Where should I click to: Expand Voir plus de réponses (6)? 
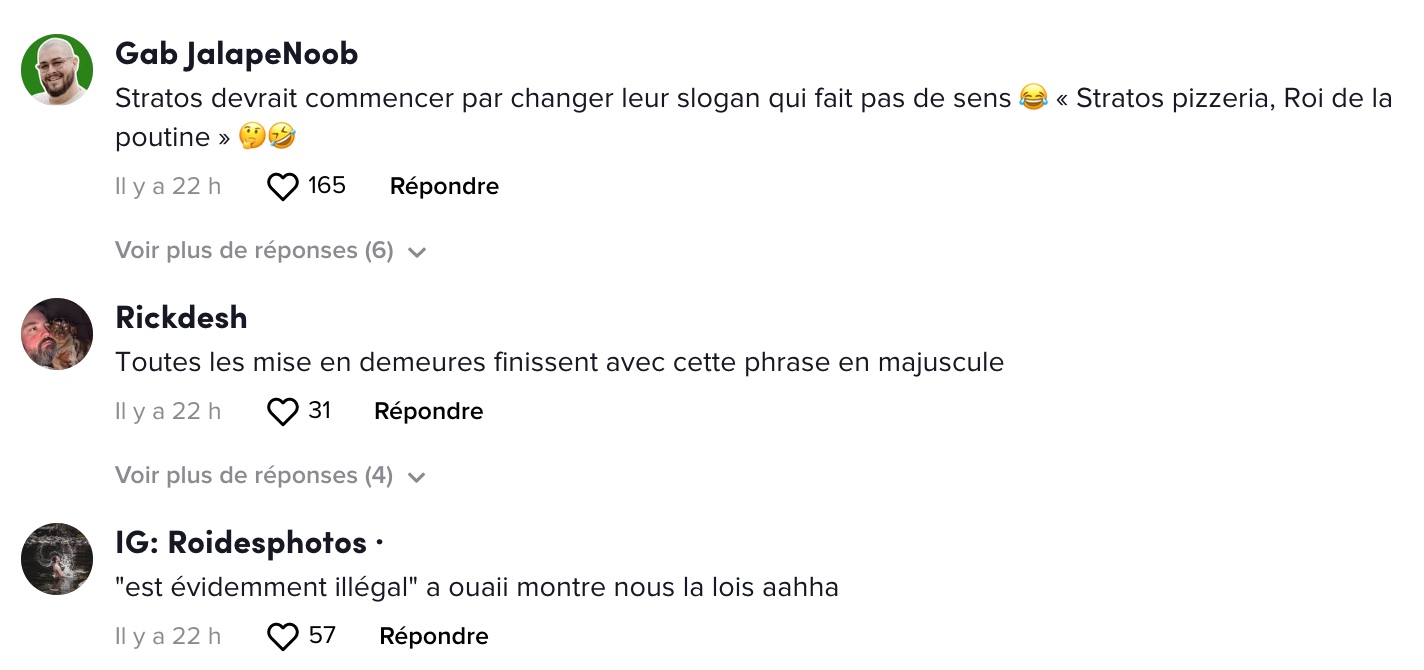click(x=271, y=251)
